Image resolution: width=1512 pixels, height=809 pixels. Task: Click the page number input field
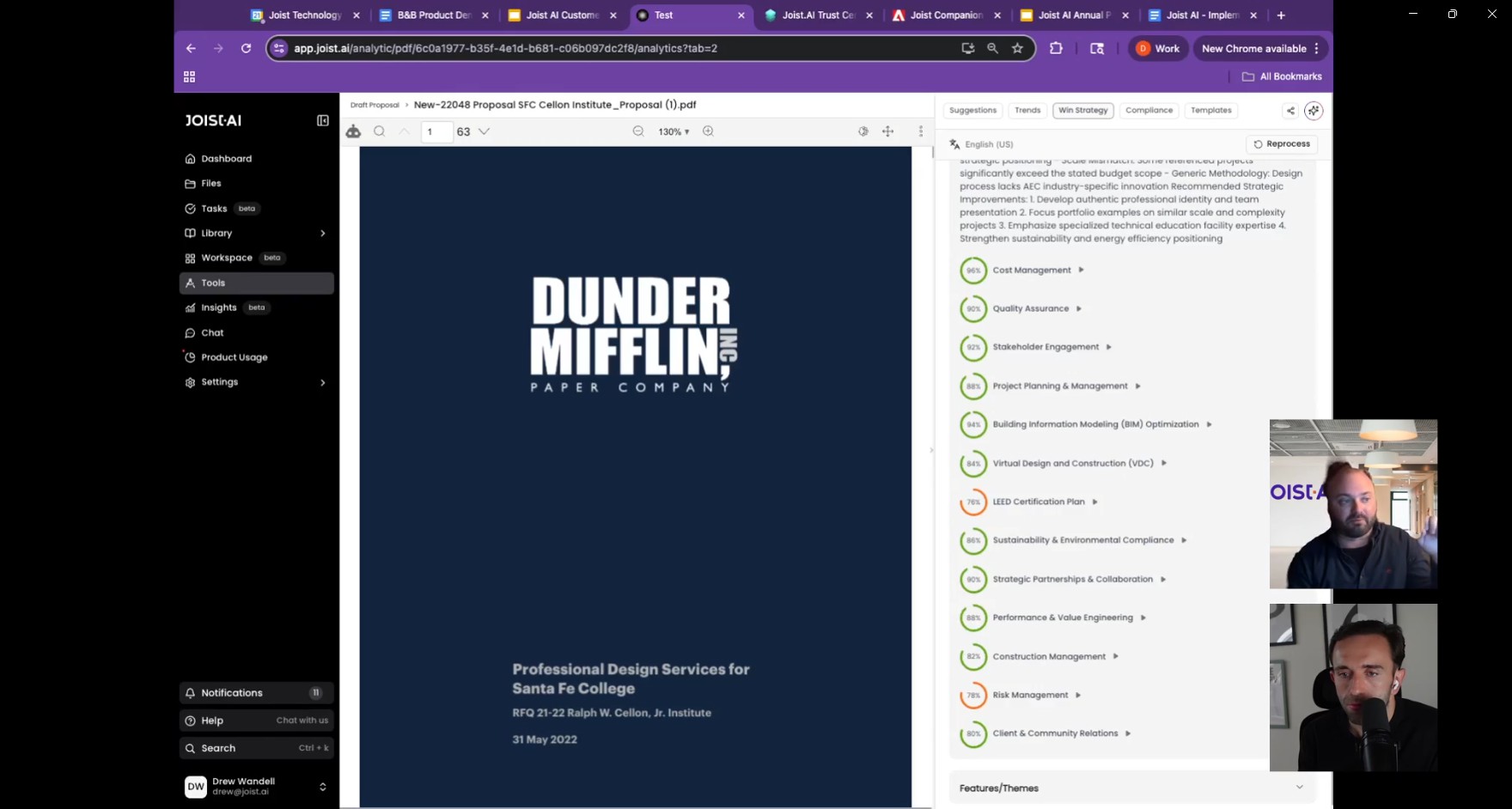click(x=436, y=131)
